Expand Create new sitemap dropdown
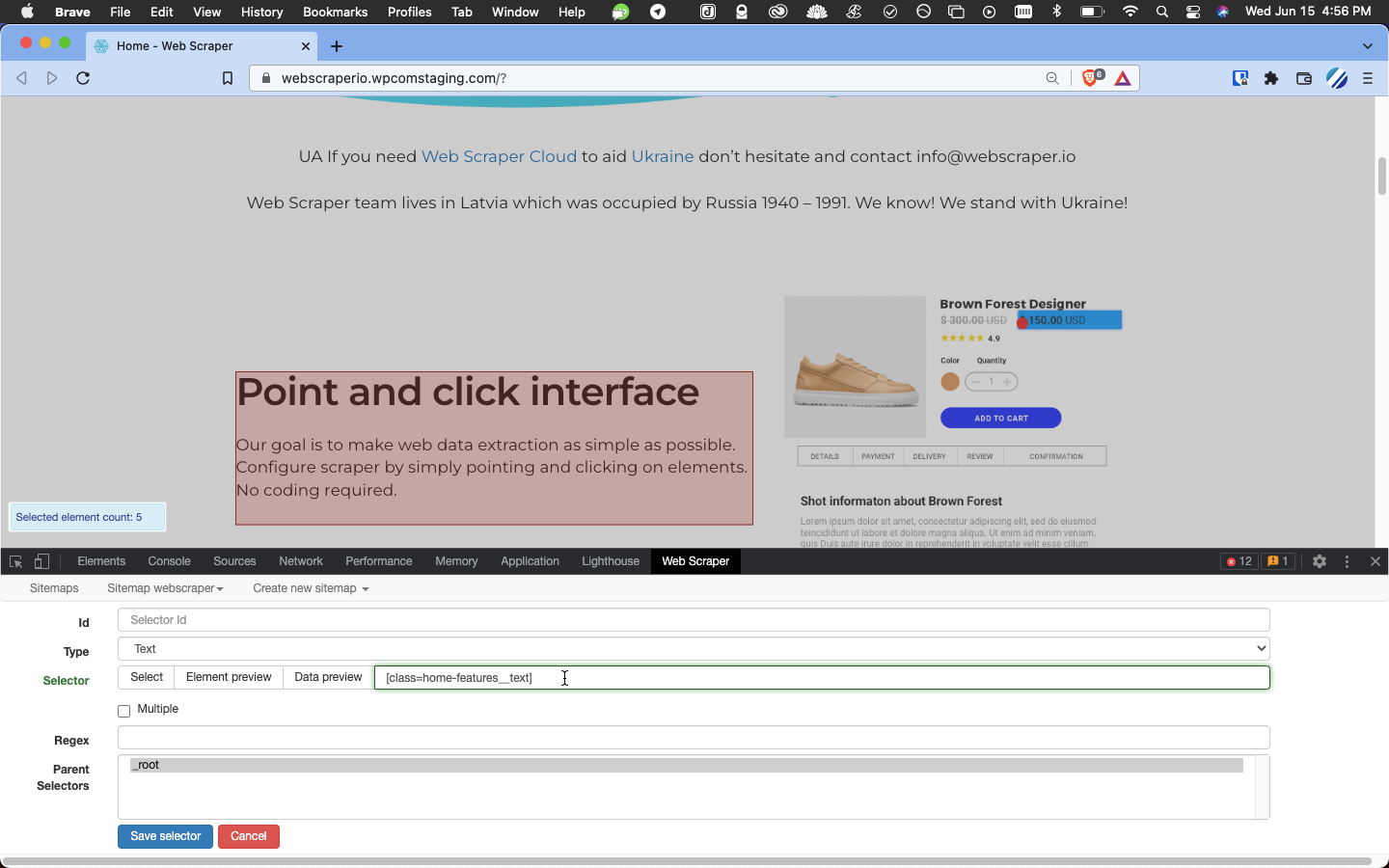 (311, 588)
